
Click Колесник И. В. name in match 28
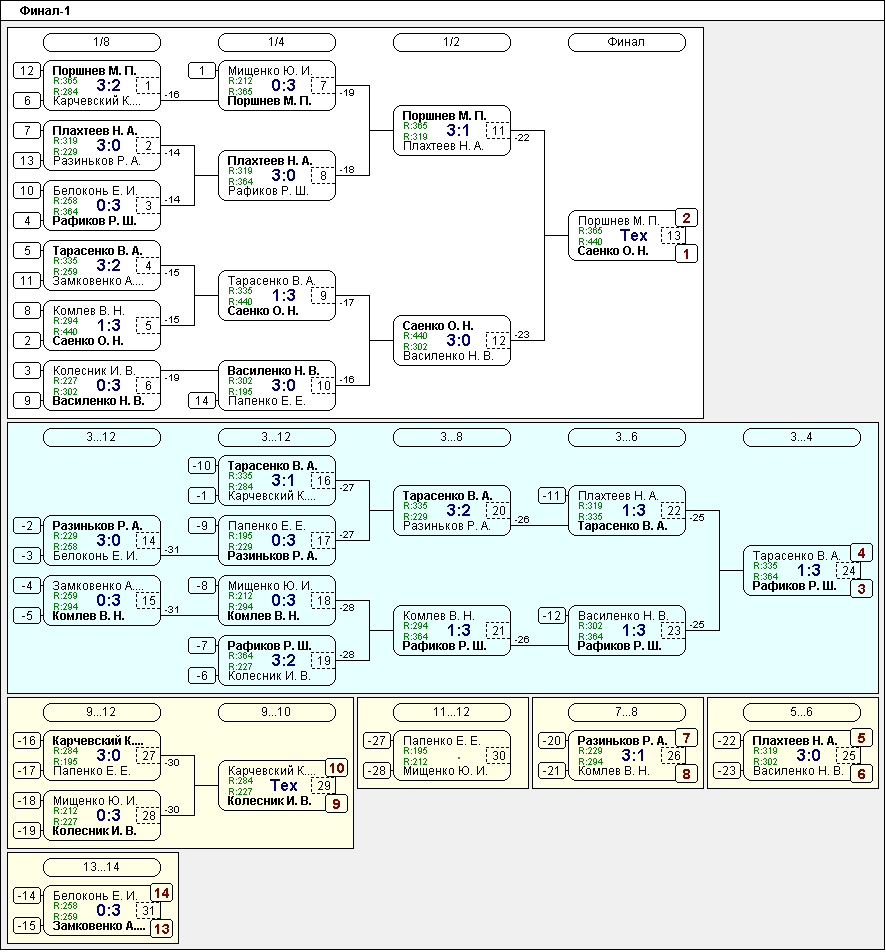(94, 831)
